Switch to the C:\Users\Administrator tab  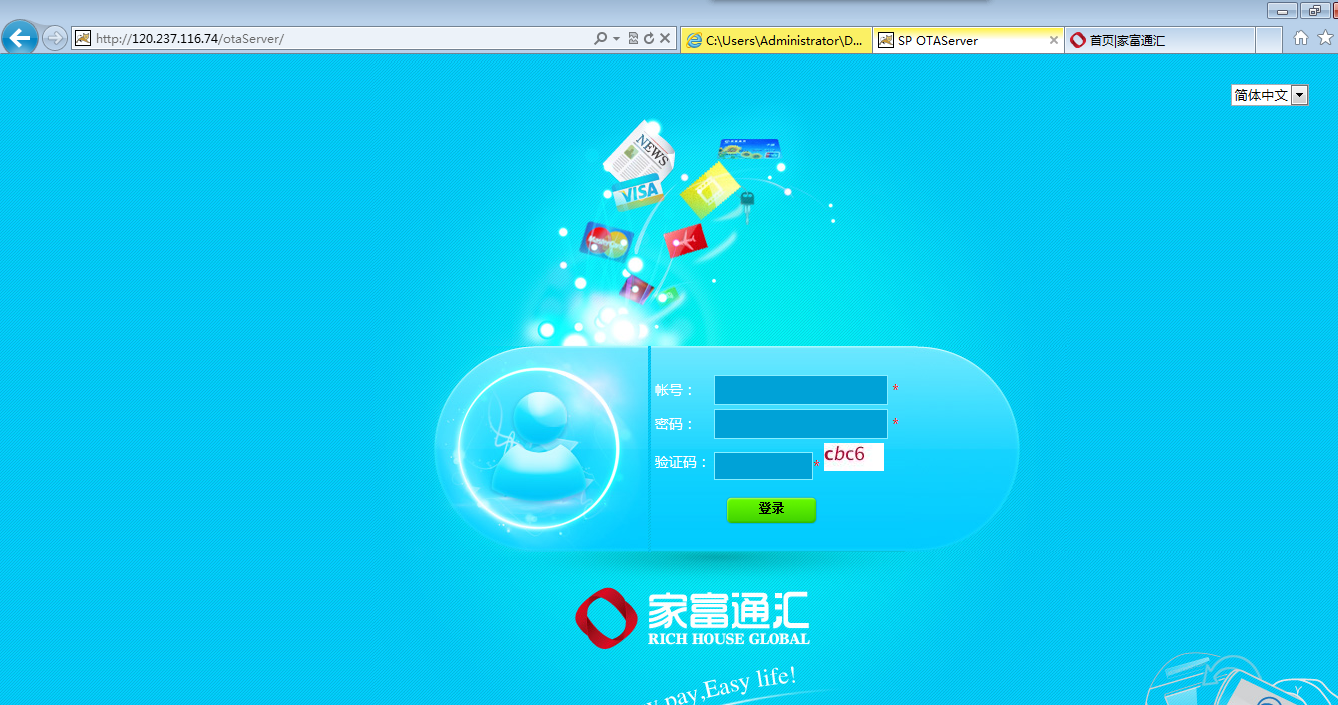pos(776,40)
